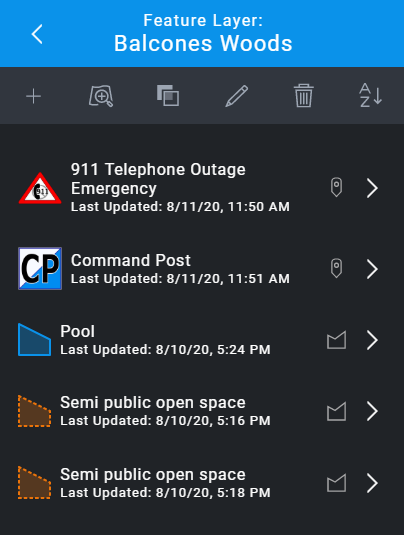Image resolution: width=404 pixels, height=535 pixels.
Task: Select the CP Command Post symbol thumbnail
Action: 40,269
